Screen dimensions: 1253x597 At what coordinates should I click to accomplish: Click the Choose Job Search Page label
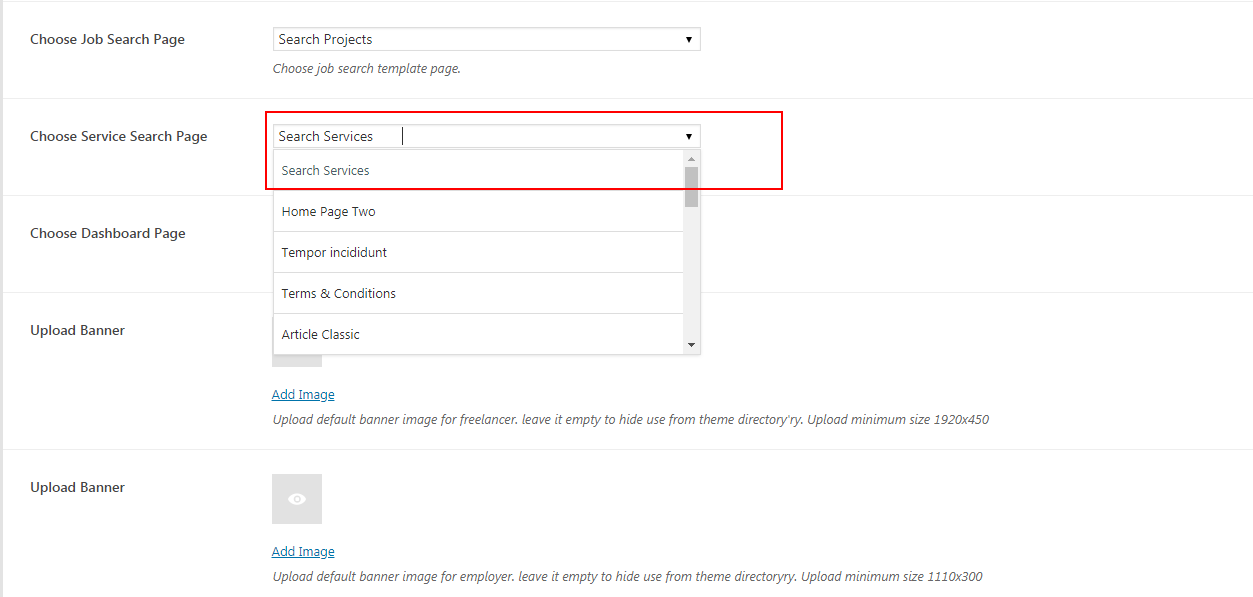tap(107, 39)
